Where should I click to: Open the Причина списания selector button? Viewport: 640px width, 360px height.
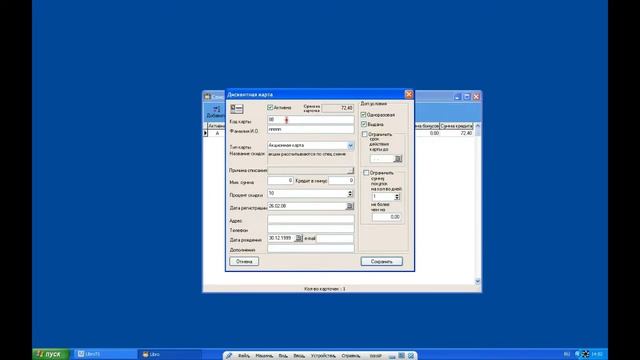point(351,171)
